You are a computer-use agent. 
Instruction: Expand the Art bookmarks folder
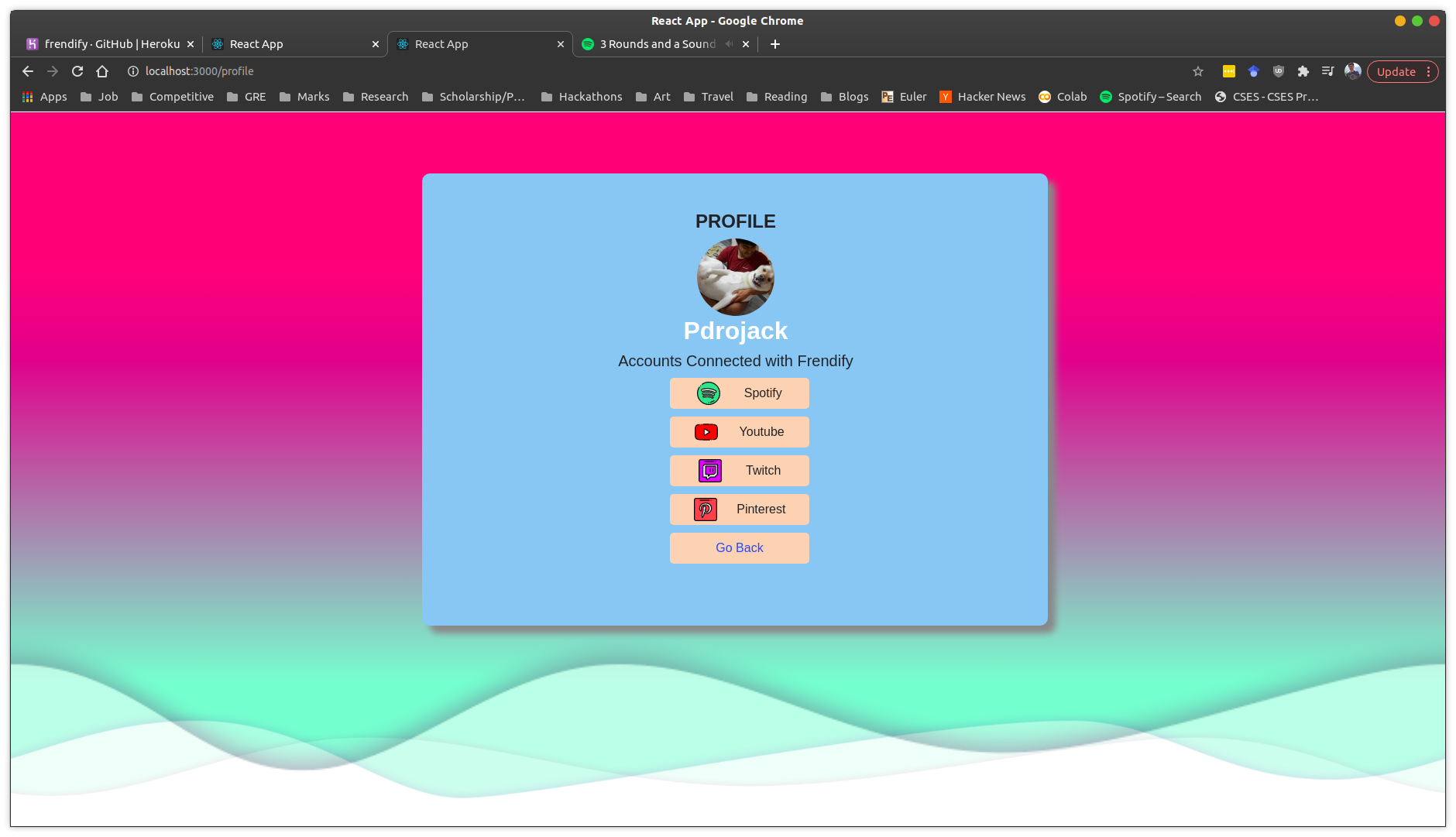tap(653, 97)
